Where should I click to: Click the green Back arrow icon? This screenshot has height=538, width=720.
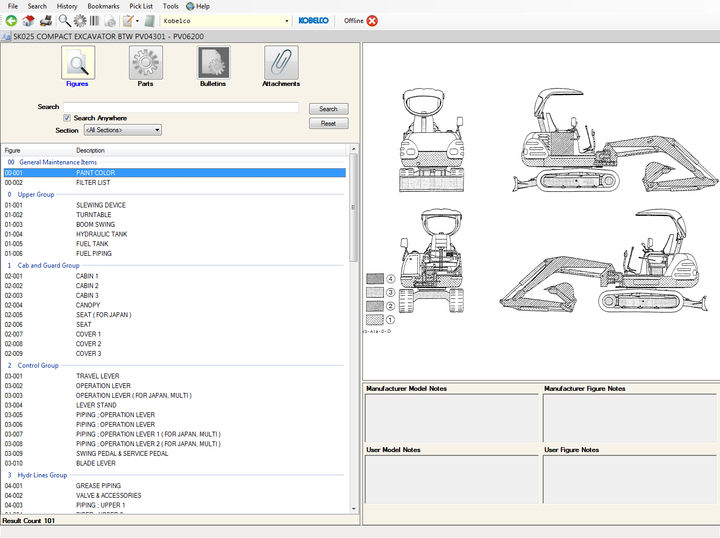(x=11, y=21)
